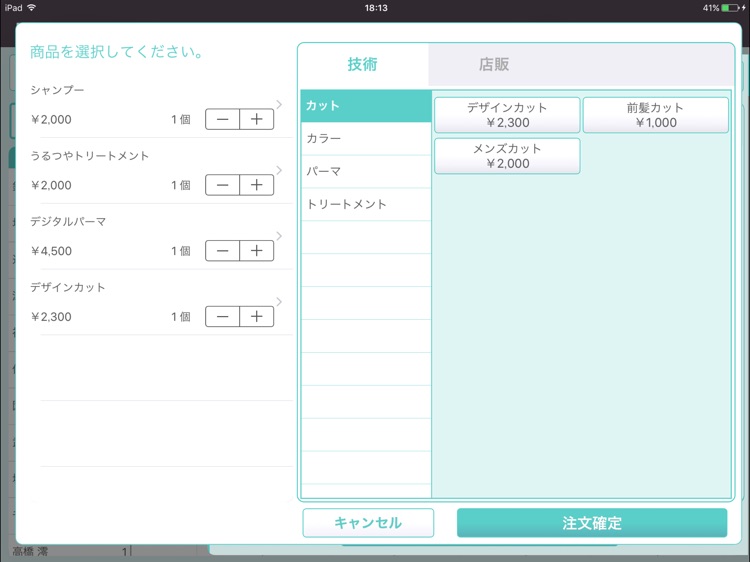Increase うるつやトリートメント quantity with plus

(x=257, y=185)
